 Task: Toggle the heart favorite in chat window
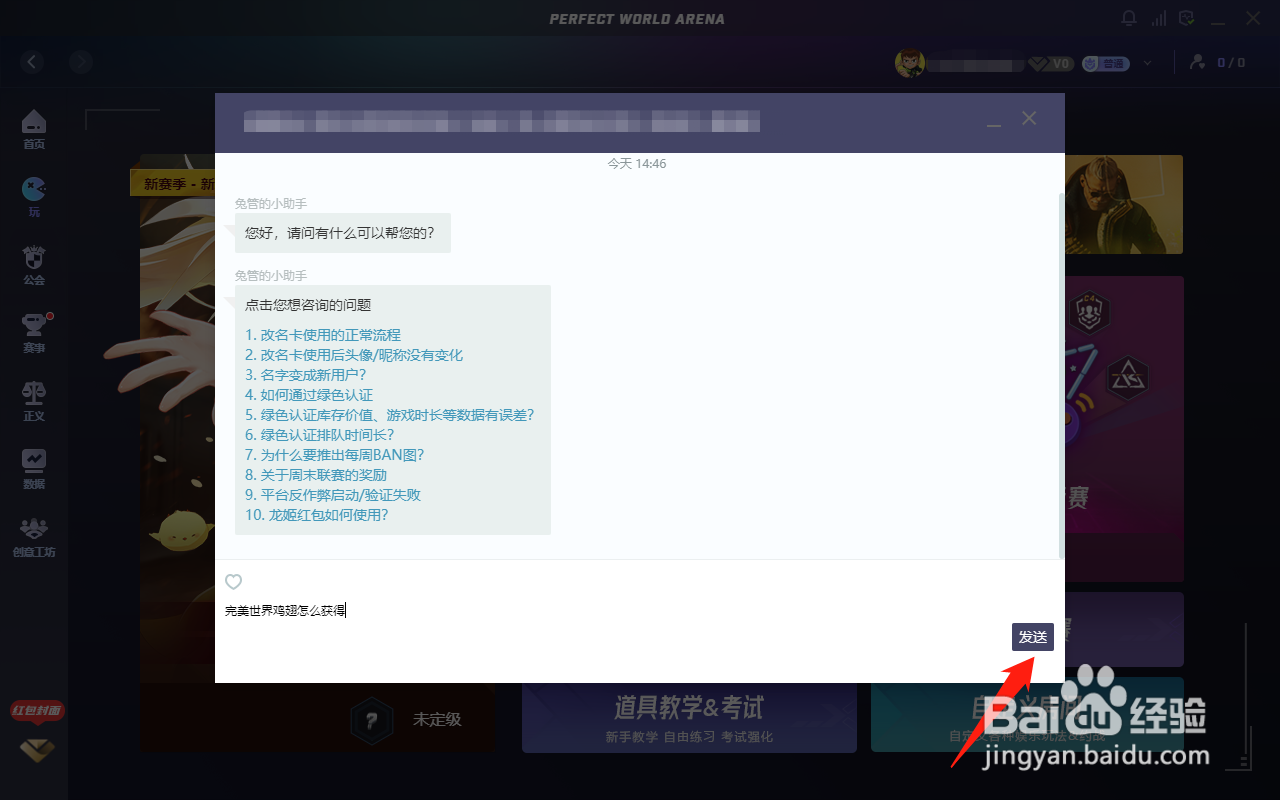[233, 582]
